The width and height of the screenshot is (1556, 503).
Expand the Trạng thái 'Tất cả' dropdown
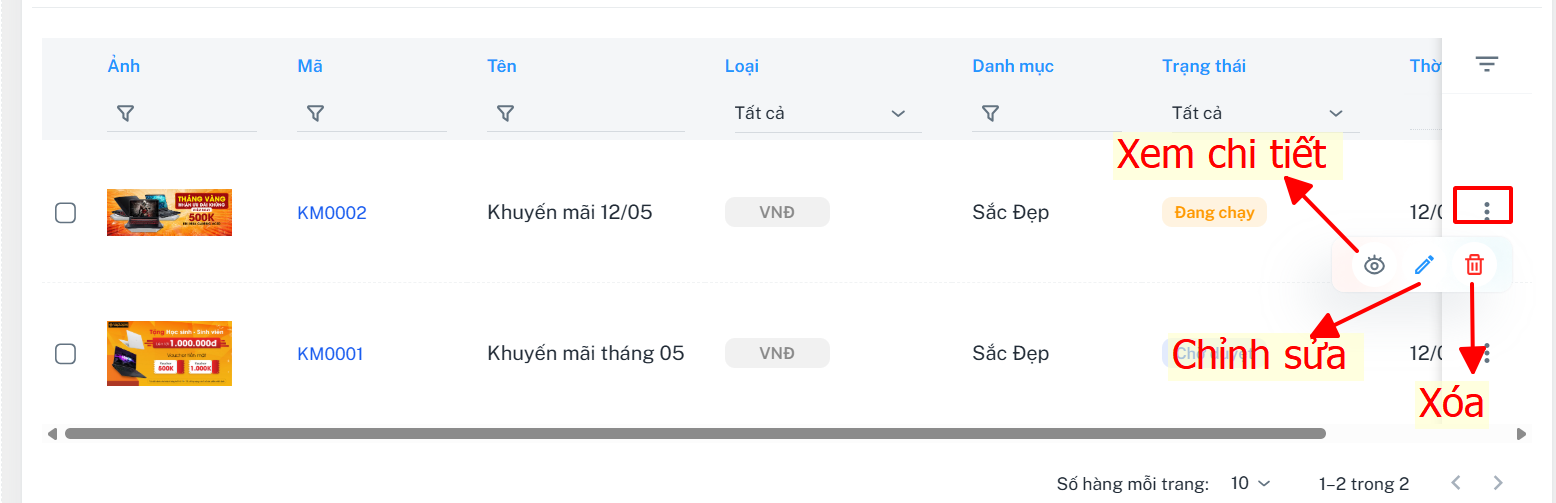[x=1260, y=113]
